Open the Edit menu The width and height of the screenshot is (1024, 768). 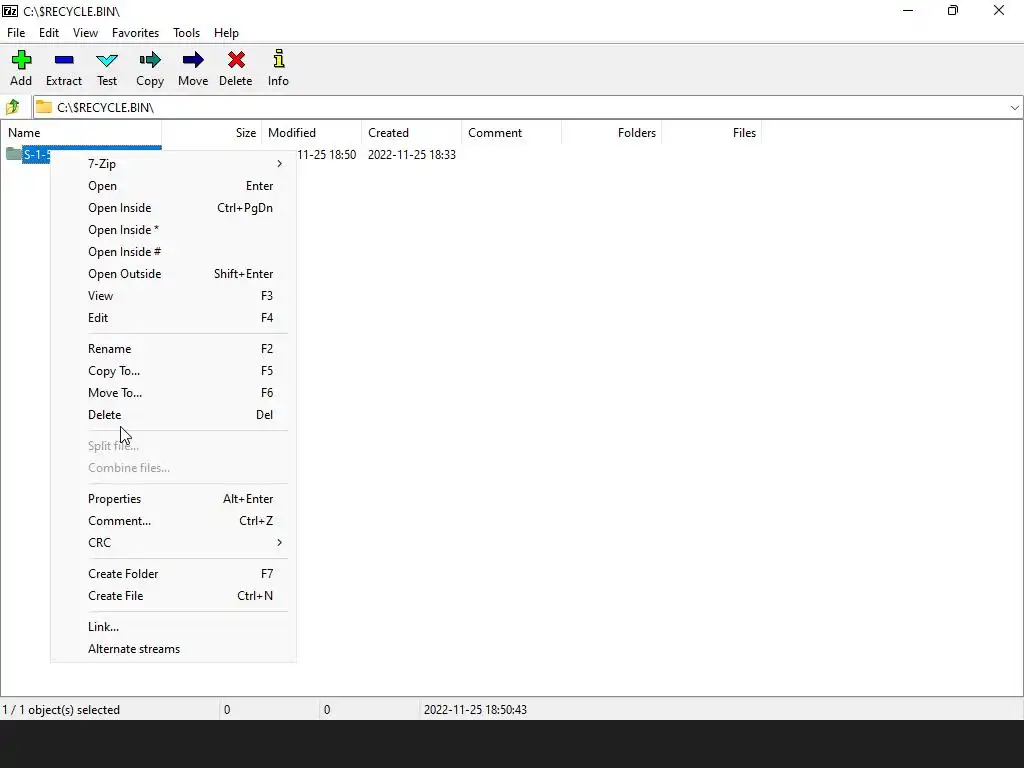pyautogui.click(x=48, y=33)
